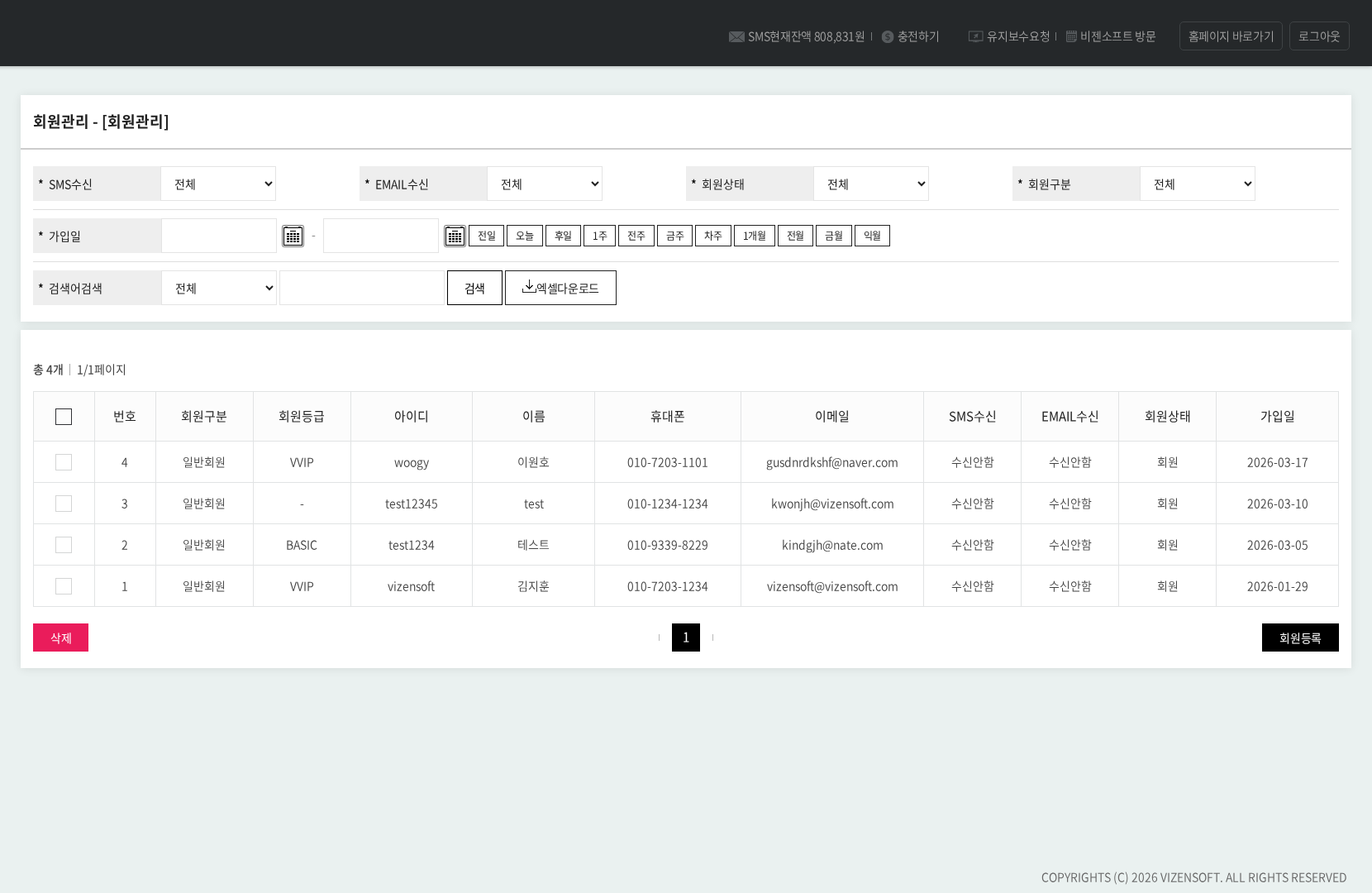
Task: Expand the 검색어검색 field type dropdown
Action: point(219,288)
